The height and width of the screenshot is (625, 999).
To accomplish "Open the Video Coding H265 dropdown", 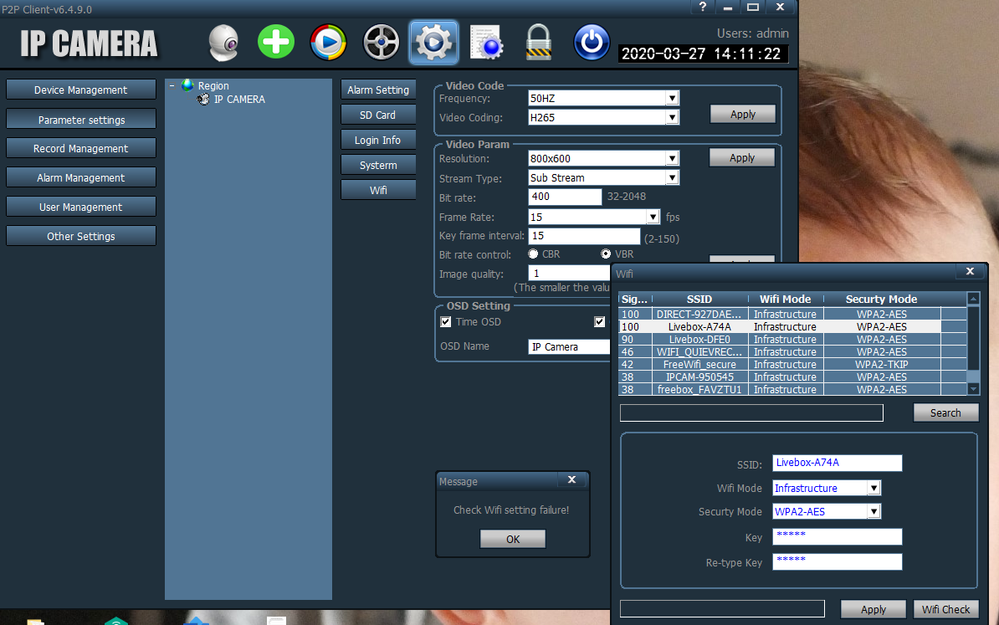I will [672, 118].
